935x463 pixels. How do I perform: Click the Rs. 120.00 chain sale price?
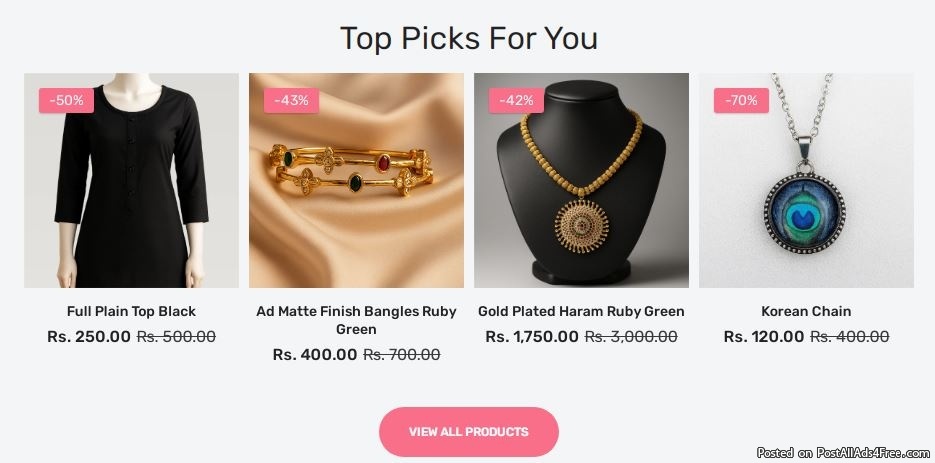[x=764, y=337]
